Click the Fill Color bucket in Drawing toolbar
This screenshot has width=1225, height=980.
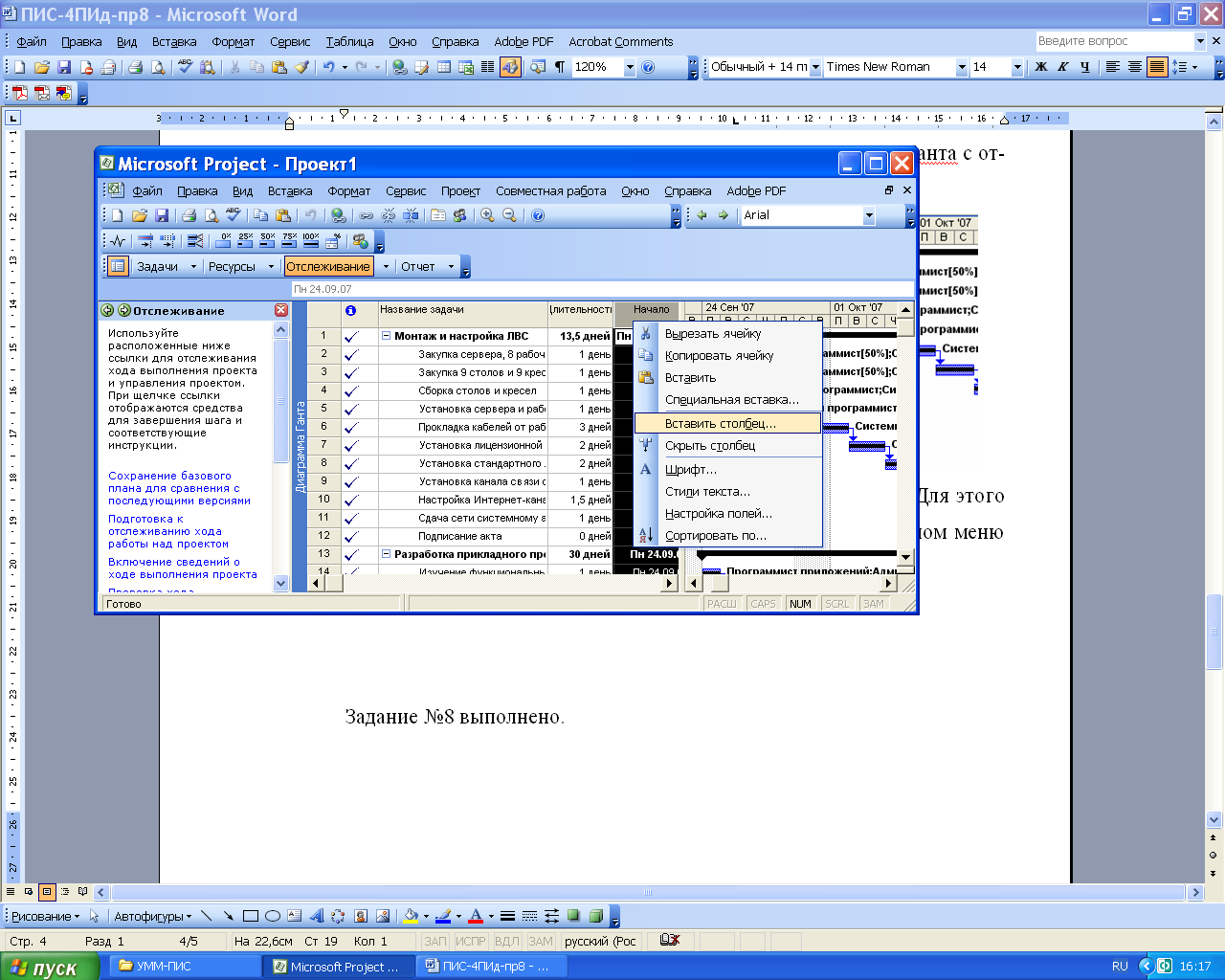point(411,916)
